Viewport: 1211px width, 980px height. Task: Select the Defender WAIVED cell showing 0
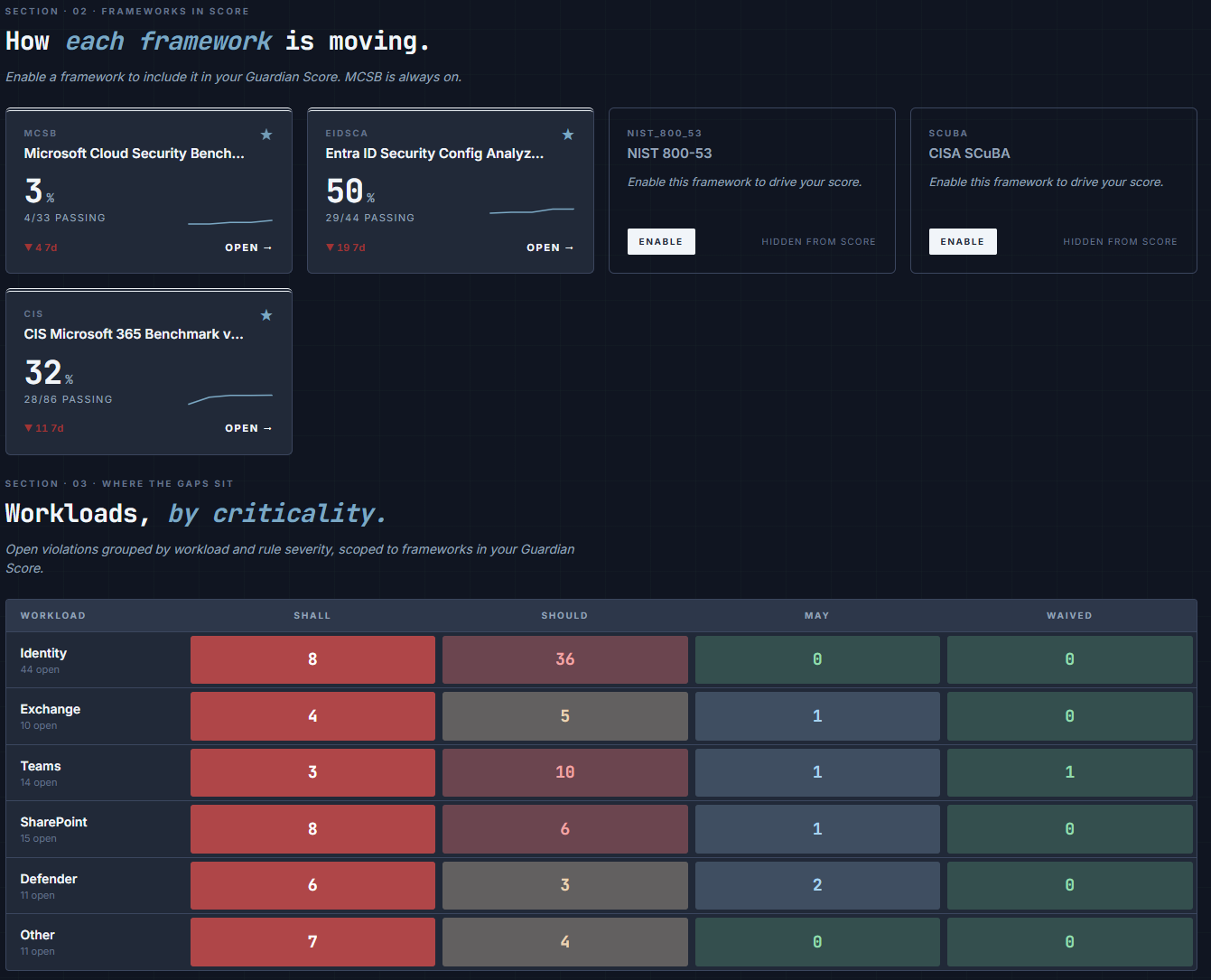1070,885
